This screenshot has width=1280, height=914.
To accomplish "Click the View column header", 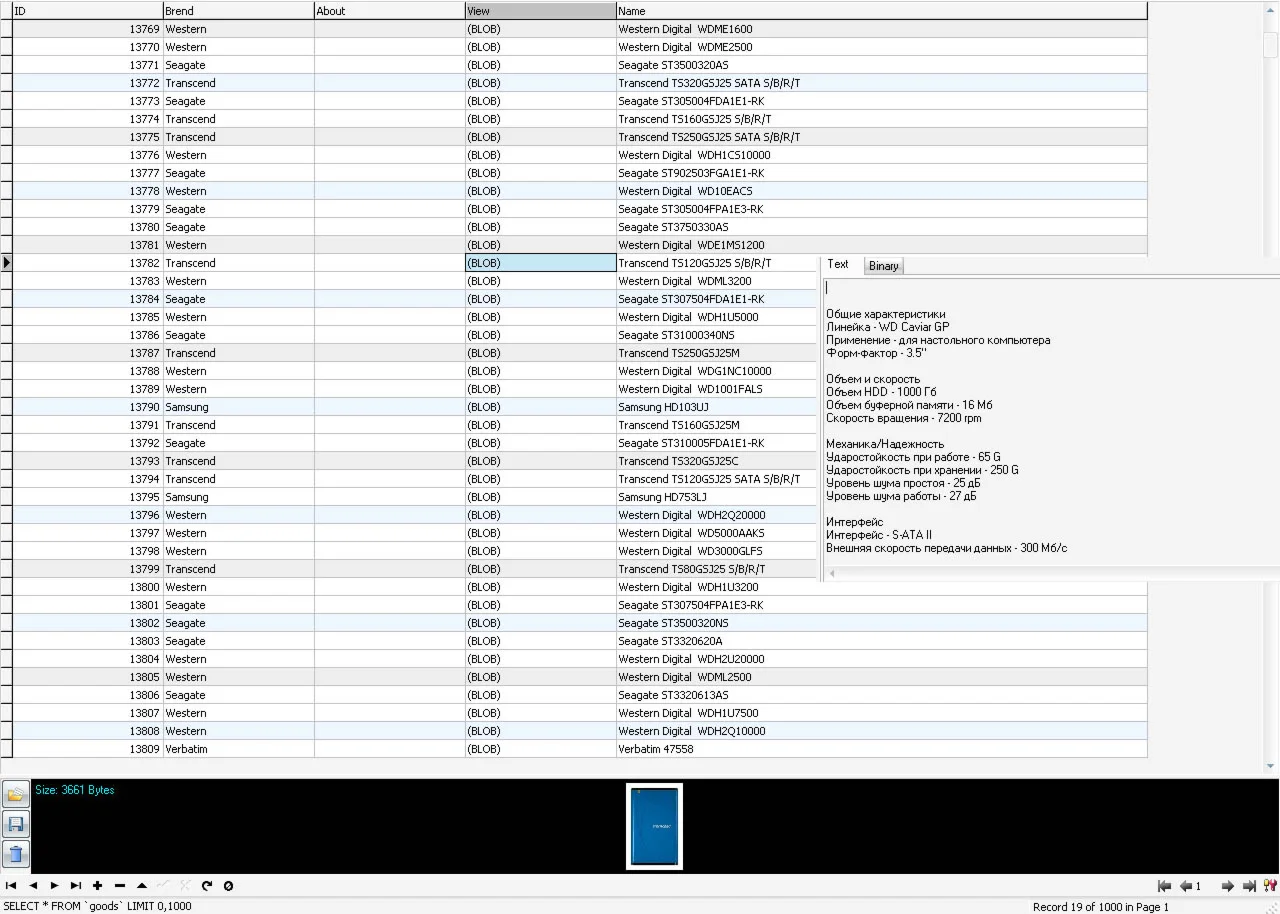I will click(541, 11).
